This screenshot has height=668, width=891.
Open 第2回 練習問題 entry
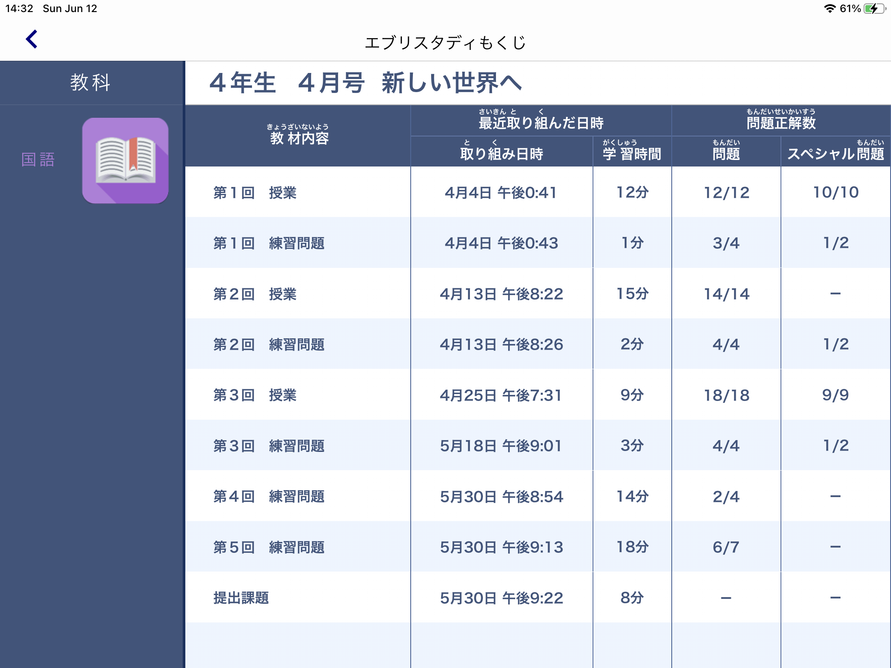pos(268,344)
